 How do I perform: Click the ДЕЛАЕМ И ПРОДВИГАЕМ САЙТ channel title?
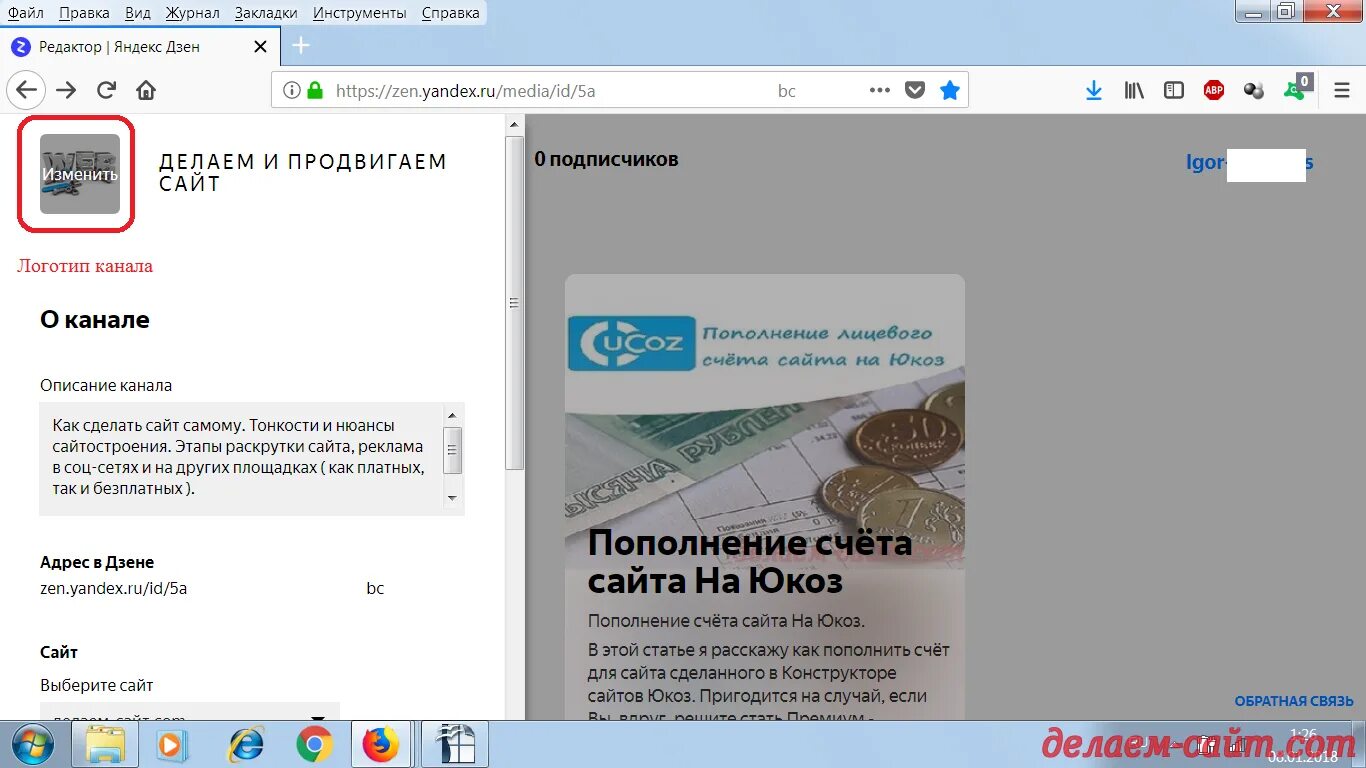(303, 172)
